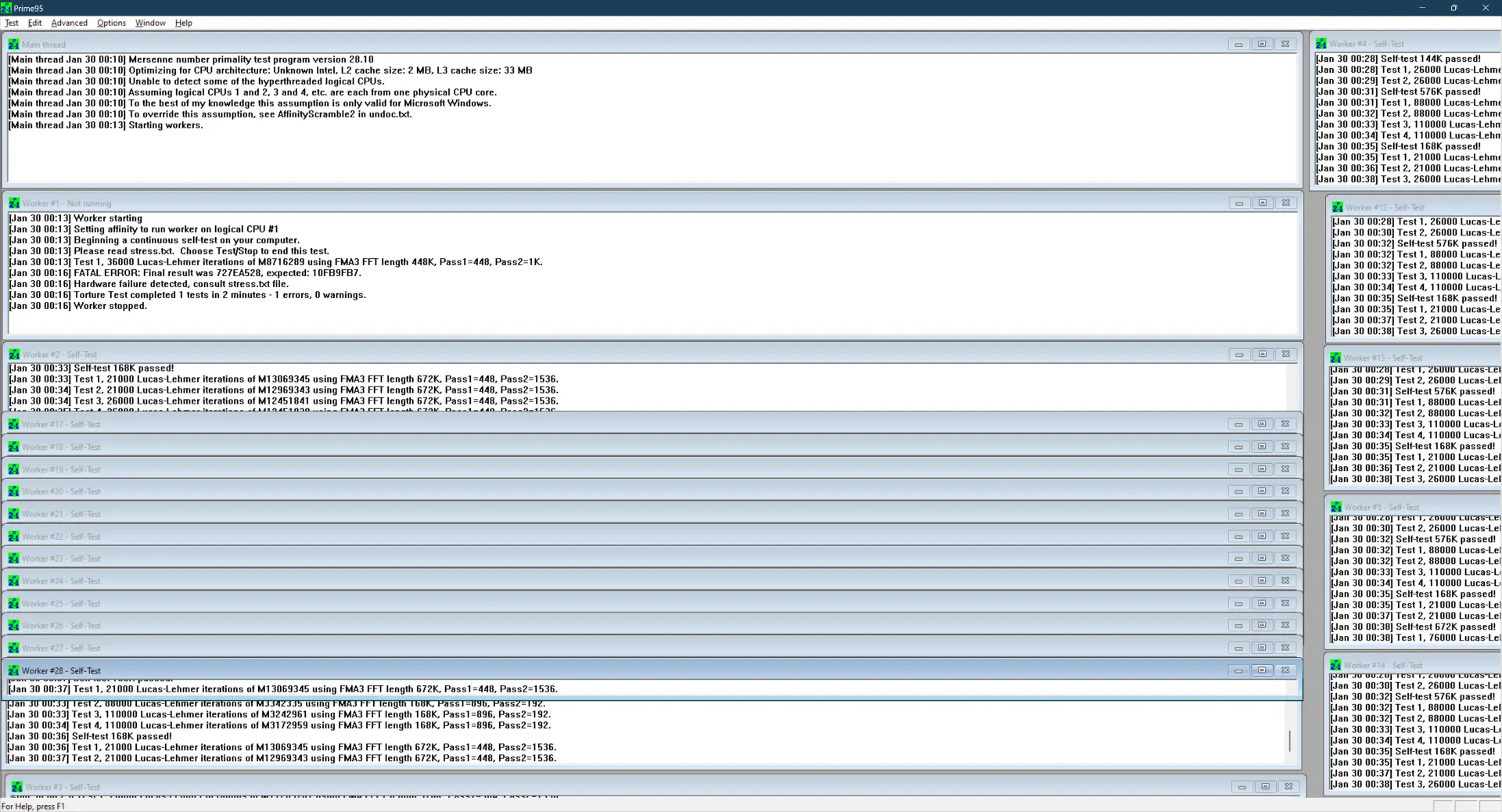Click the Worker #20 window icon
1502x812 pixels.
tap(13, 491)
